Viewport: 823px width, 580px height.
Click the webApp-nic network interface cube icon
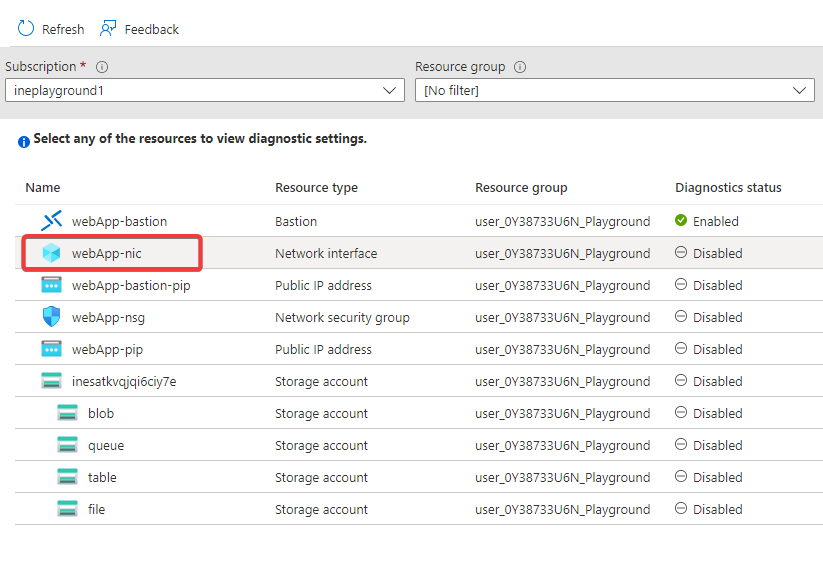point(51,253)
